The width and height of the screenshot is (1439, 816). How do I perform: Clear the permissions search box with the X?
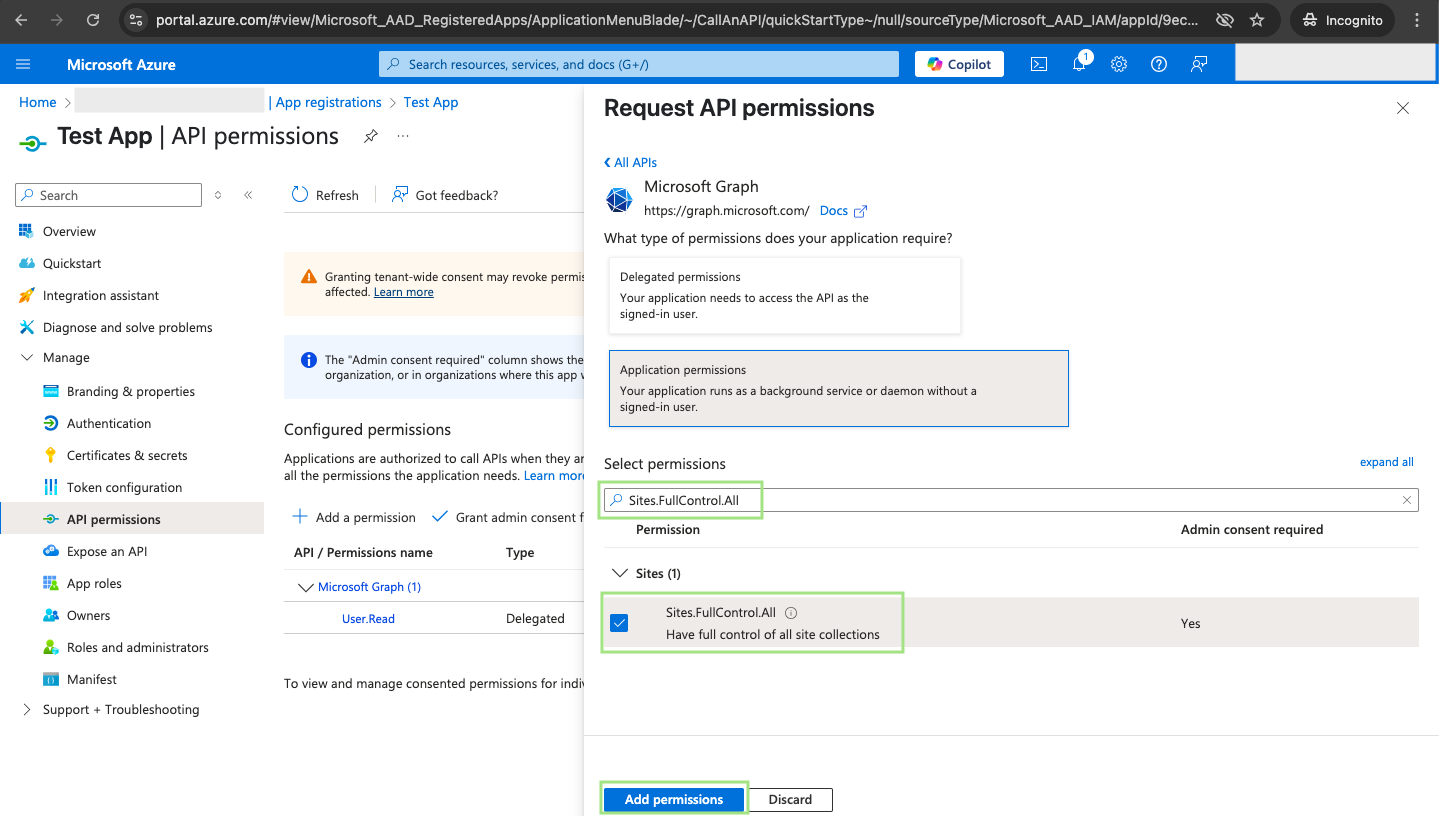coord(1407,500)
